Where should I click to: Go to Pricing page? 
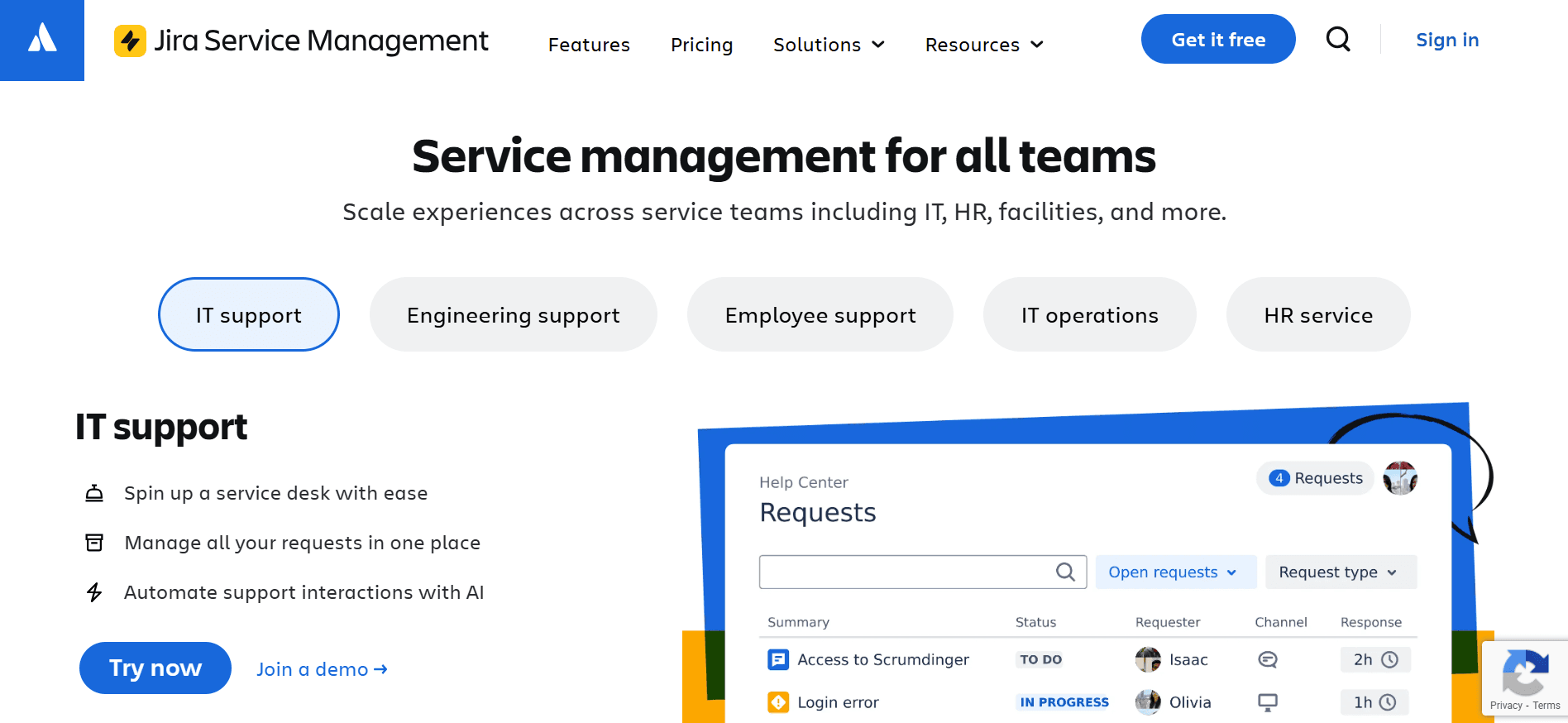tap(701, 45)
